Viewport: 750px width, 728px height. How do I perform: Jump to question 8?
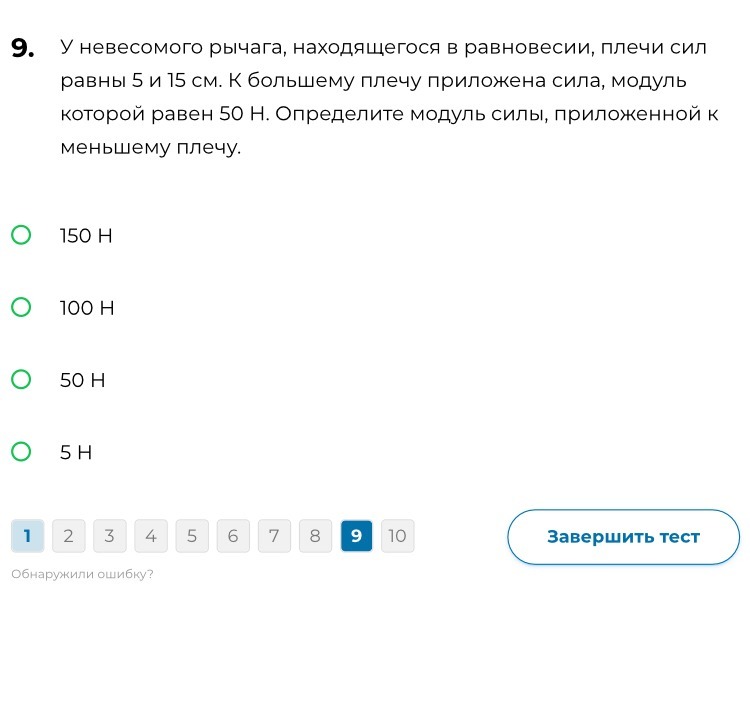tap(315, 536)
